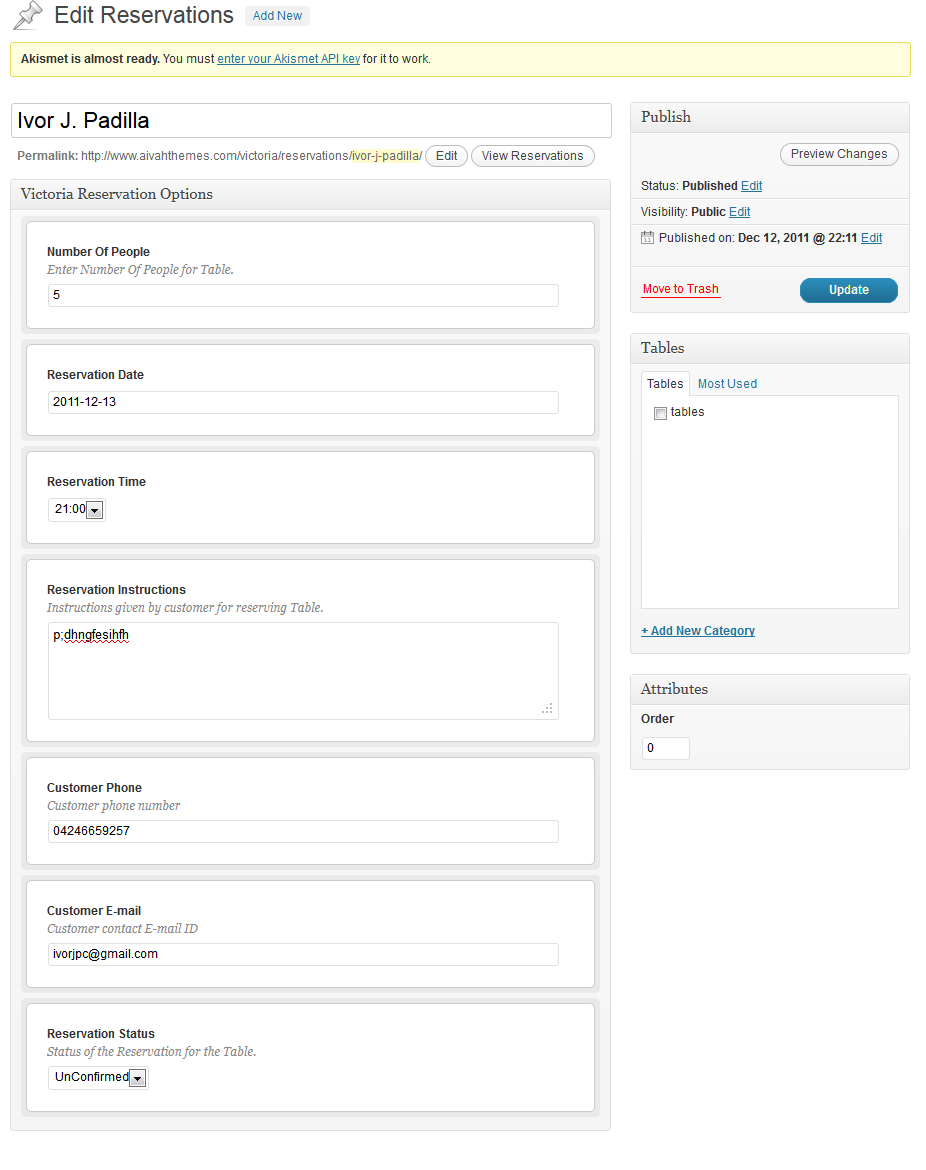Click the permalink Edit button

click(446, 156)
